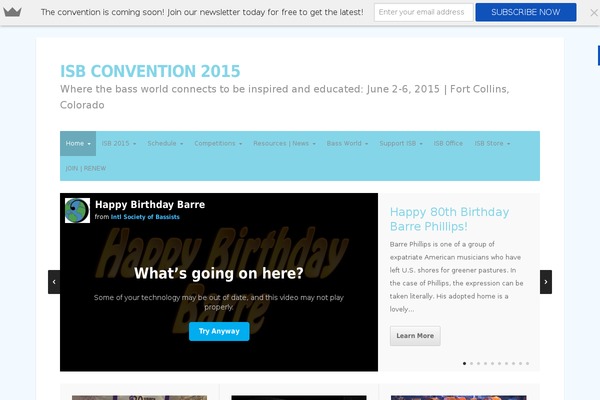Click the previous slide arrow

54,282
